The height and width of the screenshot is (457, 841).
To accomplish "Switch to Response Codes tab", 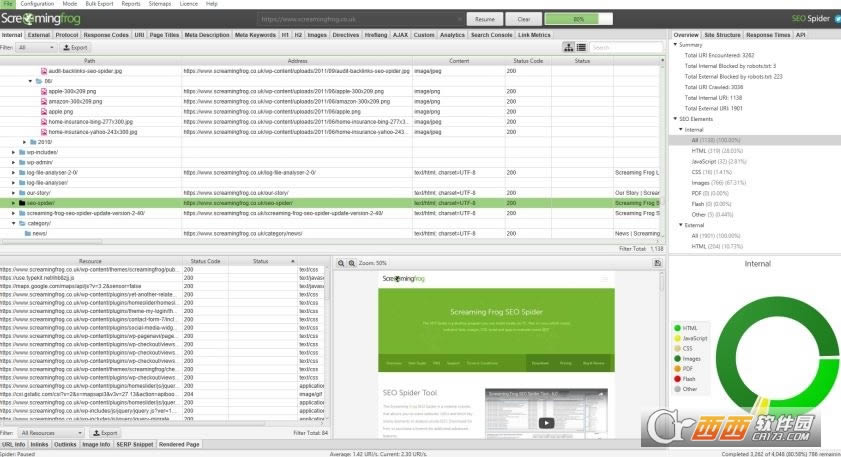I will coord(106,35).
